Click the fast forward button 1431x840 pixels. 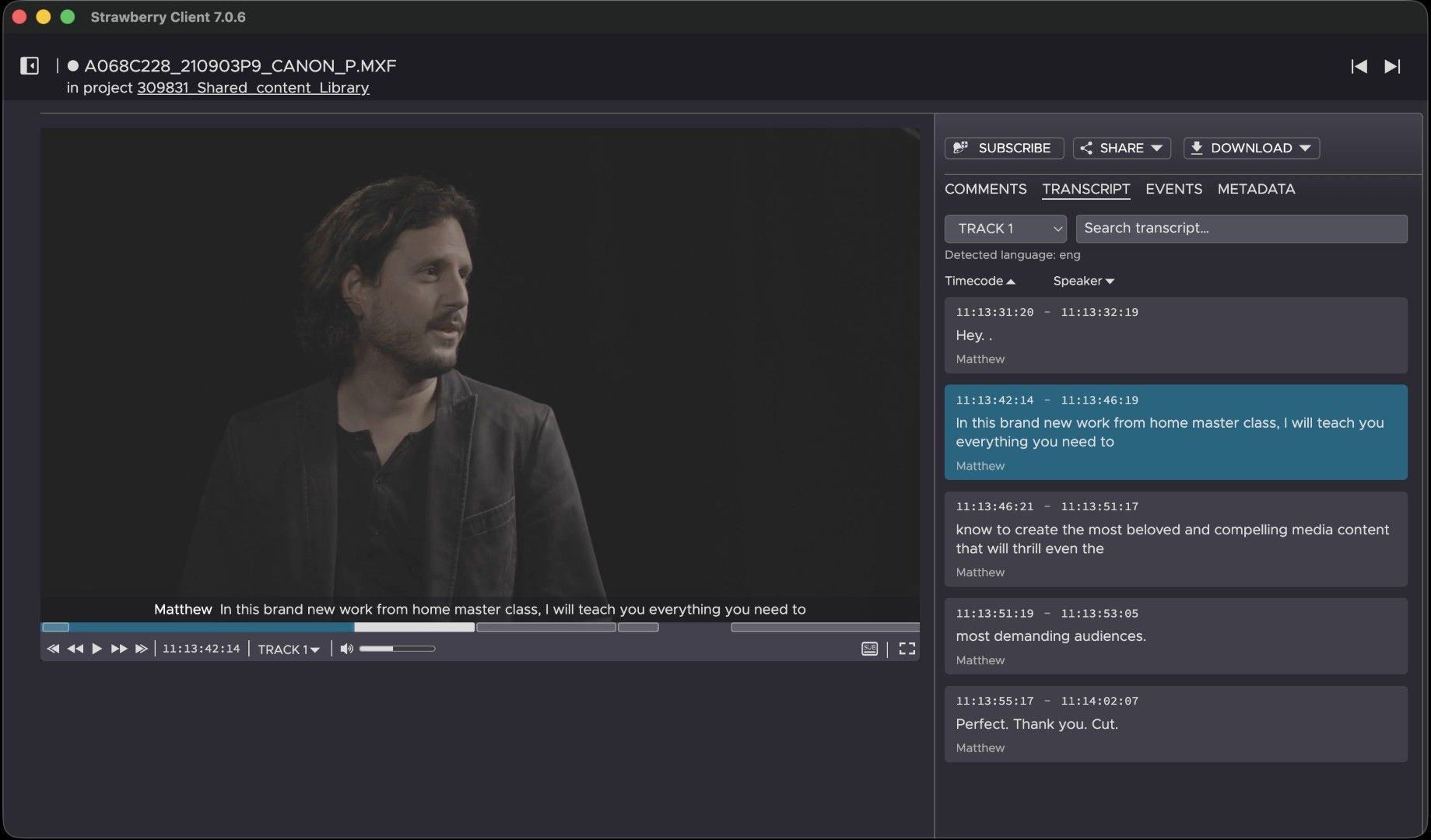pyautogui.click(x=118, y=649)
